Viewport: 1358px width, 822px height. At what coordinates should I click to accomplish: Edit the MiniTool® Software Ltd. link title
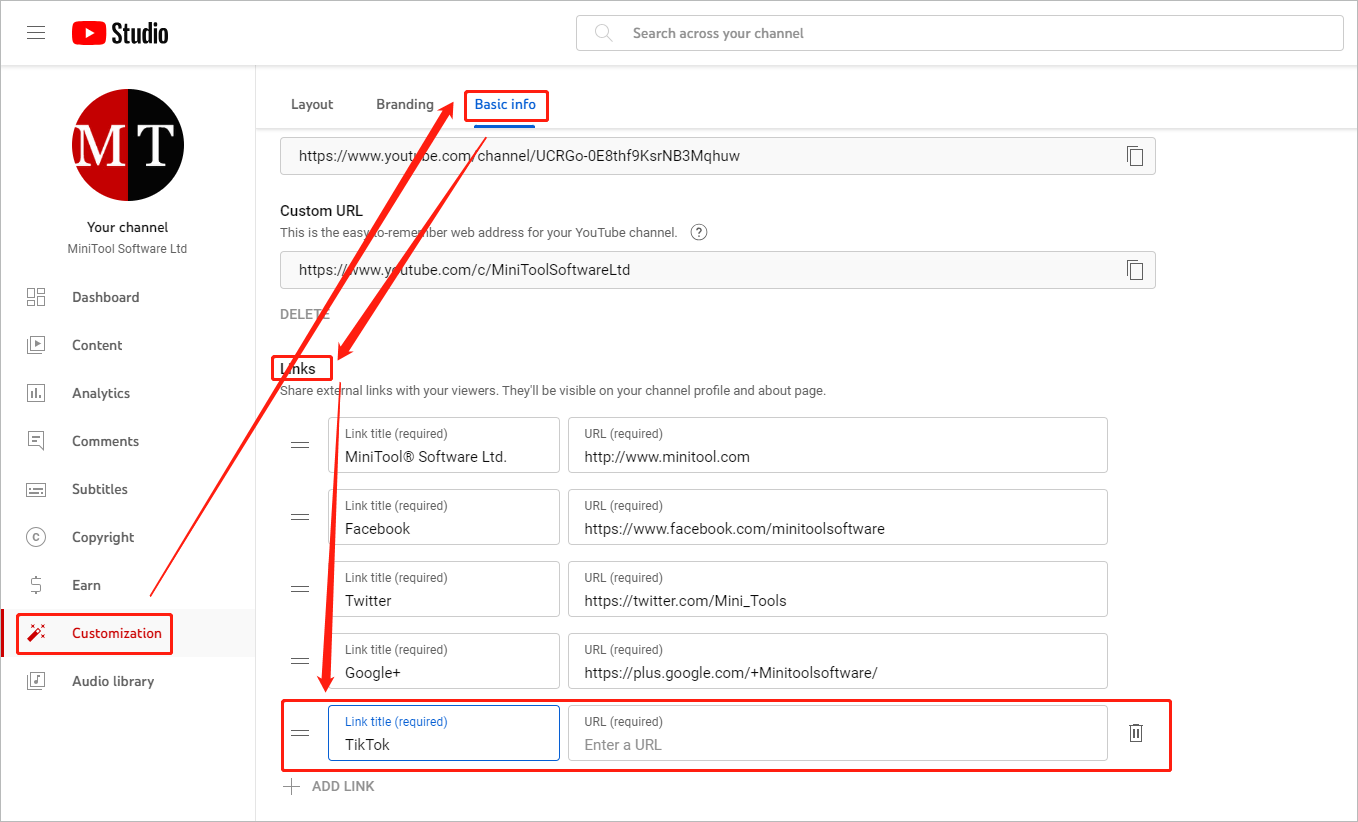click(x=444, y=445)
